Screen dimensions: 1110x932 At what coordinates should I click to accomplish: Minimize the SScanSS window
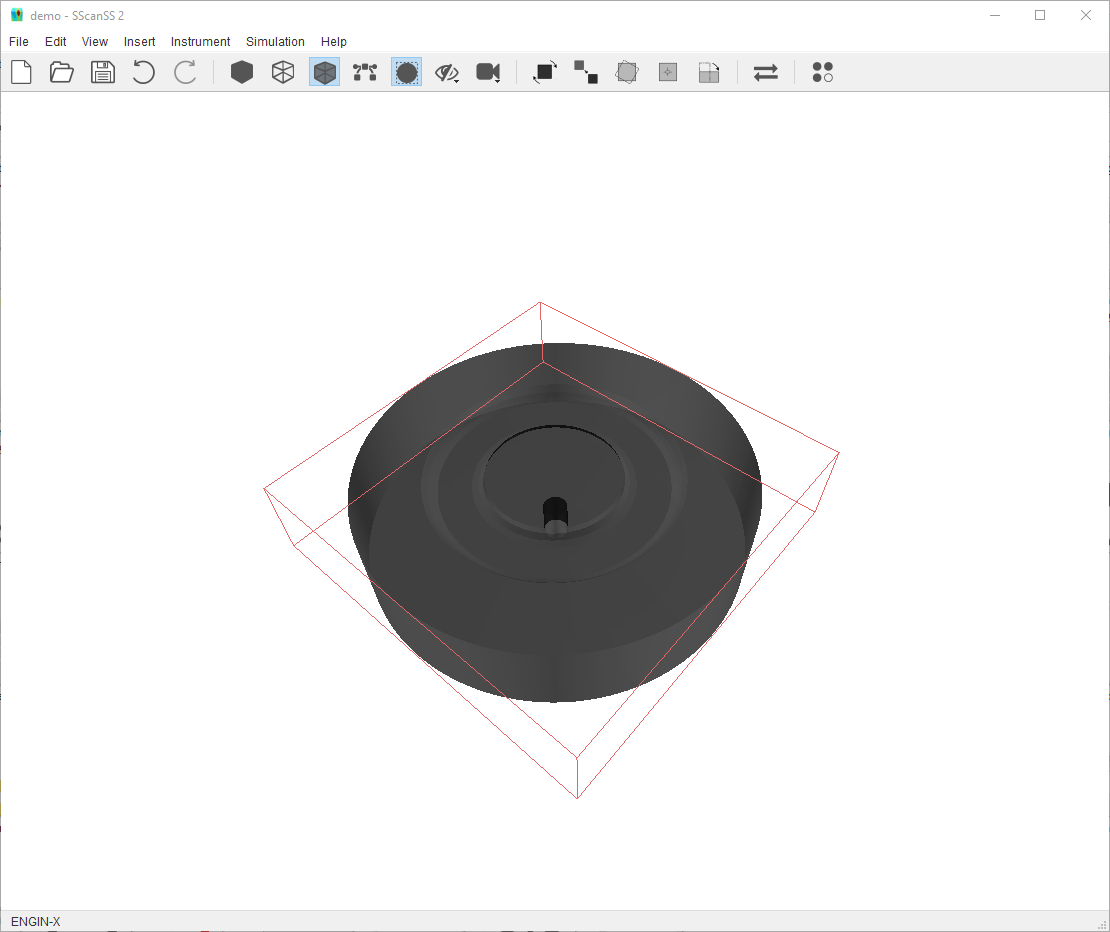coord(995,15)
